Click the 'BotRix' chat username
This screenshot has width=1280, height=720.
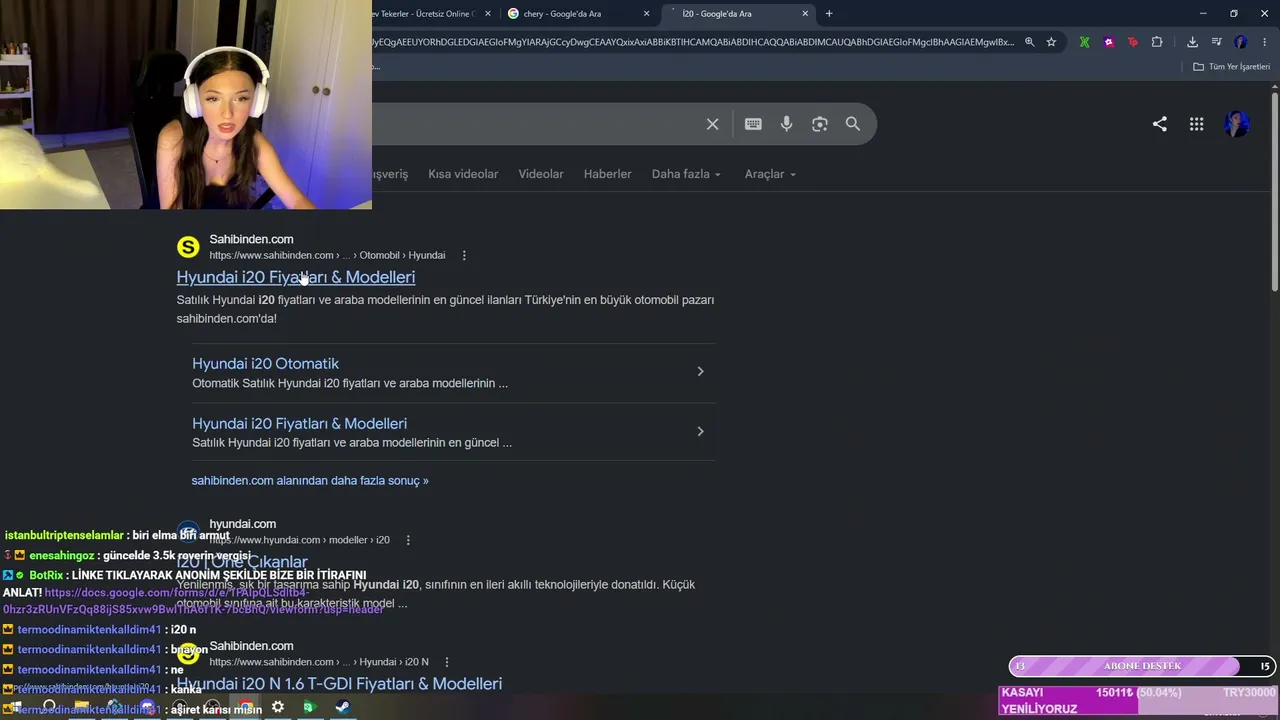point(46,576)
